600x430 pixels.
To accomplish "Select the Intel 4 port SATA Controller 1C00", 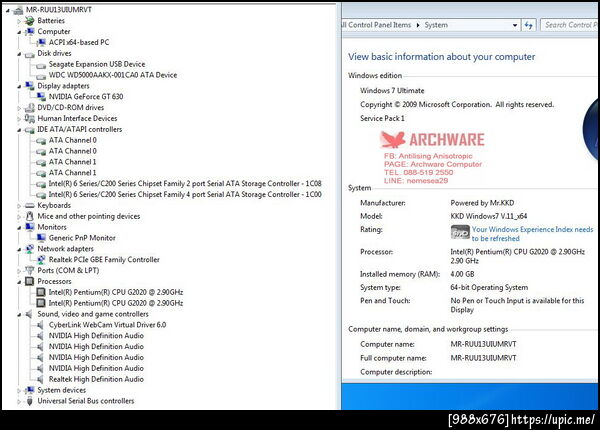I will [185, 194].
